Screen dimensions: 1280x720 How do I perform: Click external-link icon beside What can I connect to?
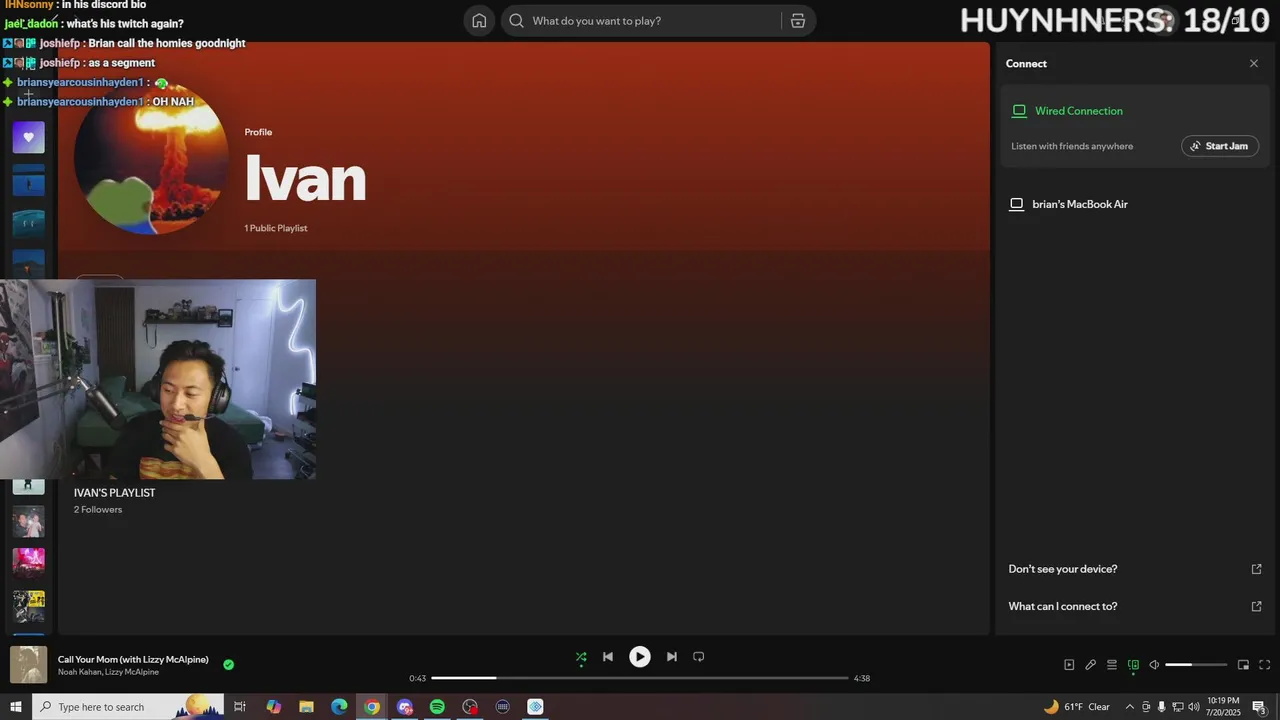(x=1257, y=606)
